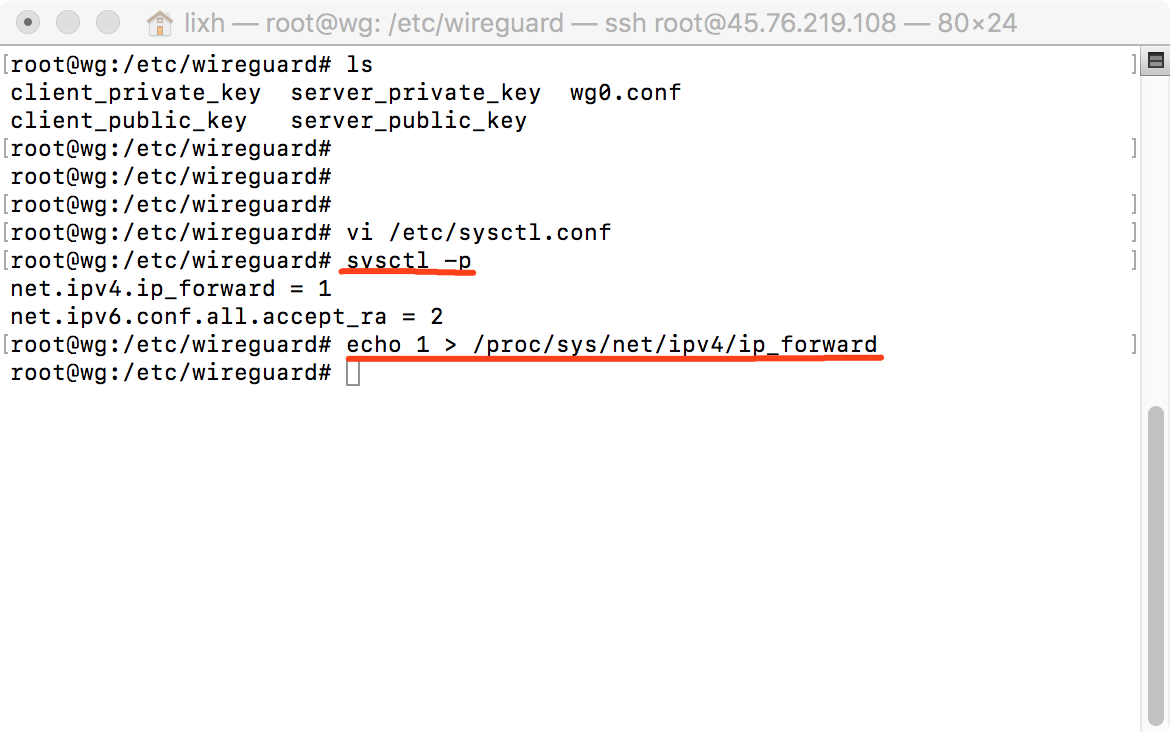Click the server_public_key filename

click(x=409, y=121)
